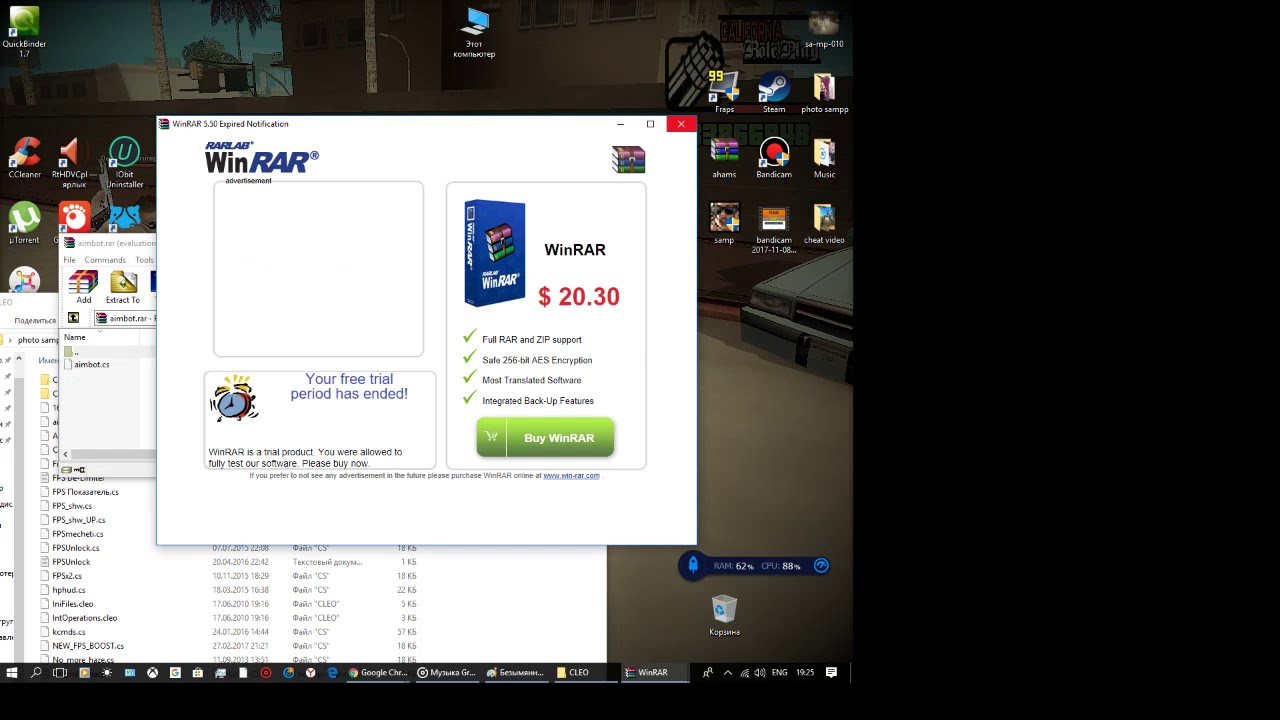1280x720 pixels.
Task: Open the sa-mp-010 desktop icon
Action: coord(824,28)
